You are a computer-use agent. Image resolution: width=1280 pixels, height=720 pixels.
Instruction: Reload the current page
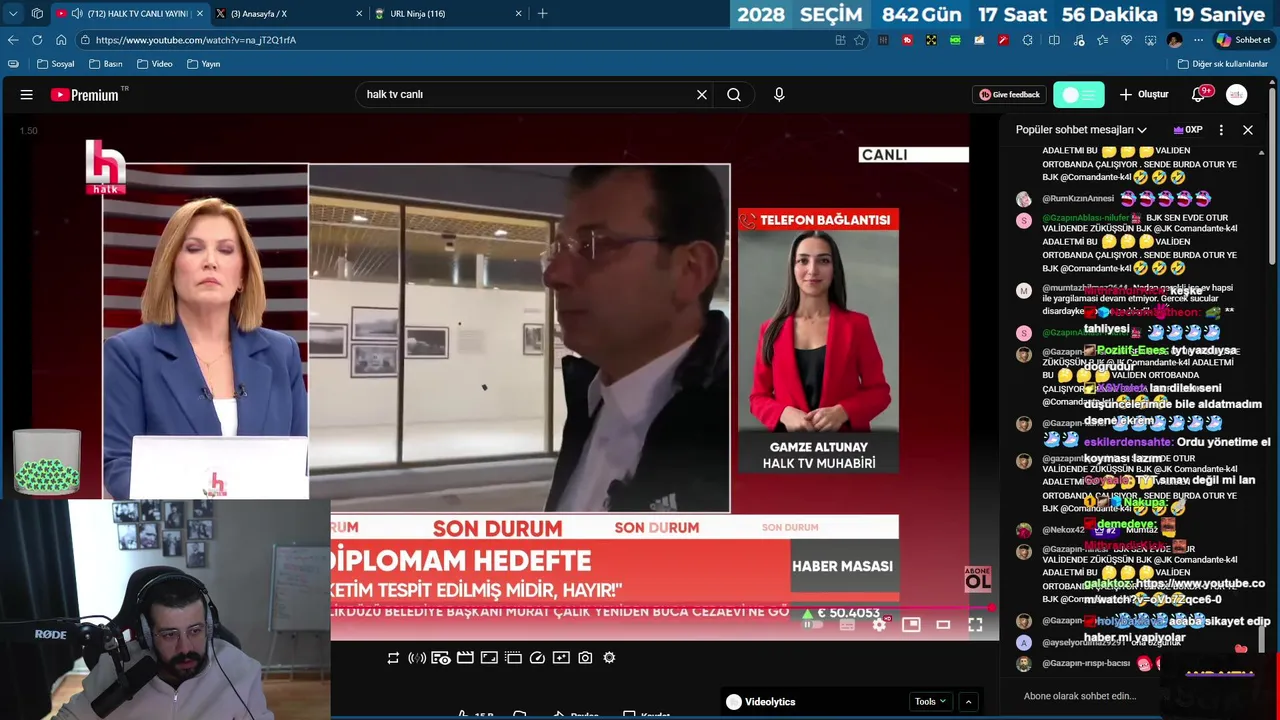(37, 40)
